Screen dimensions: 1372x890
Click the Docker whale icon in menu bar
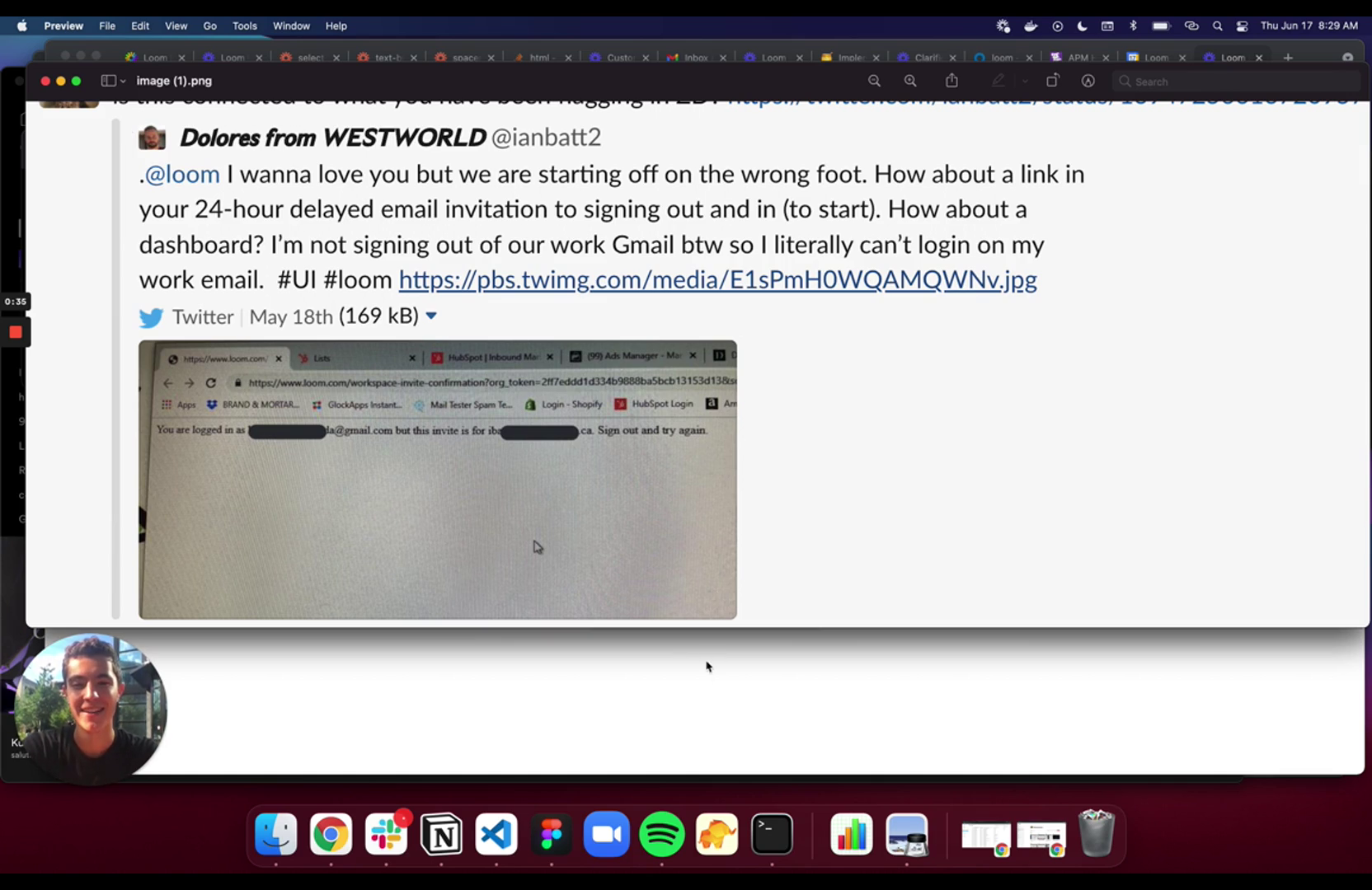(1031, 26)
